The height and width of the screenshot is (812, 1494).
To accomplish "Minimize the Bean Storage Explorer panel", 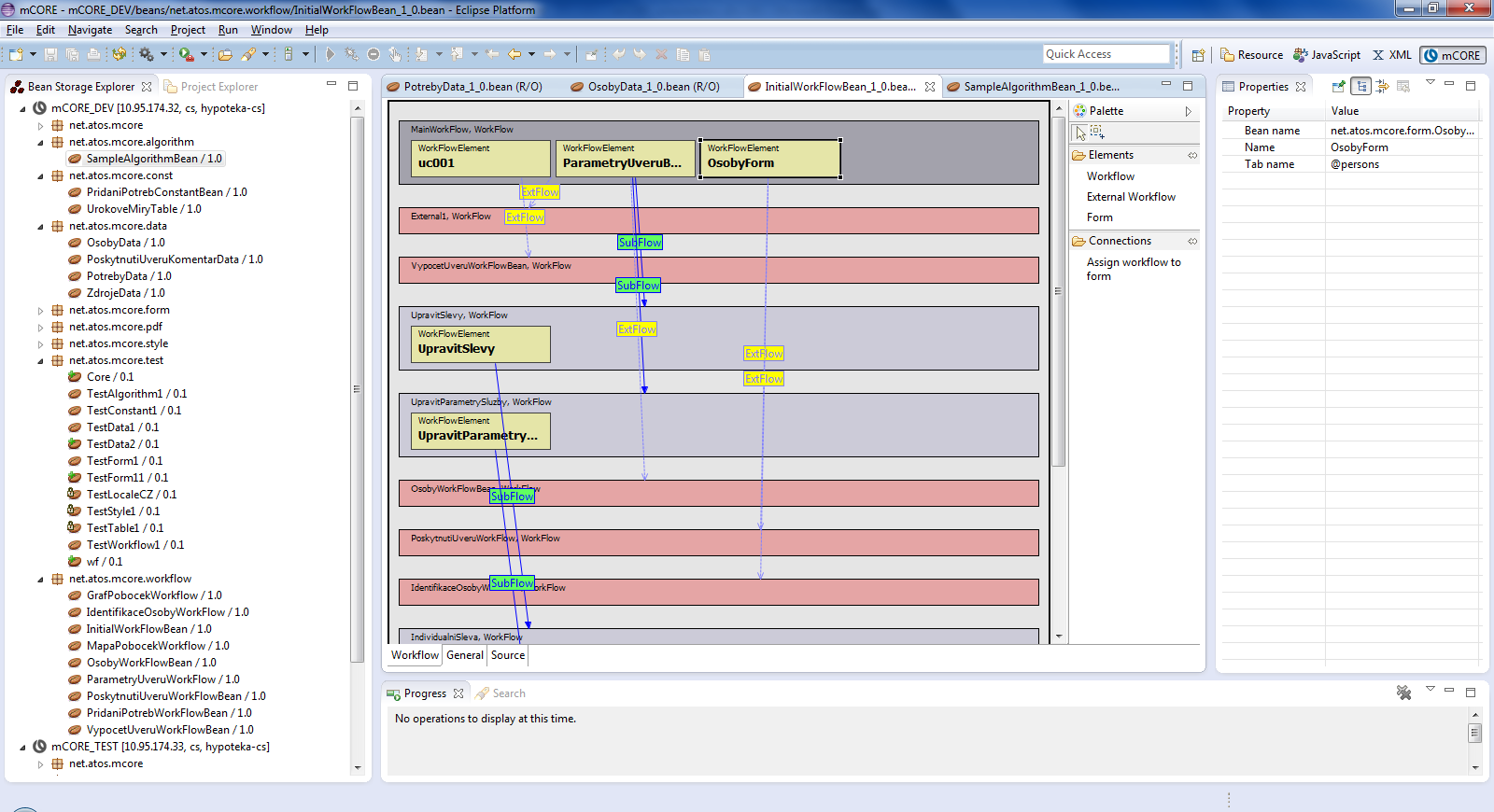I will (331, 84).
